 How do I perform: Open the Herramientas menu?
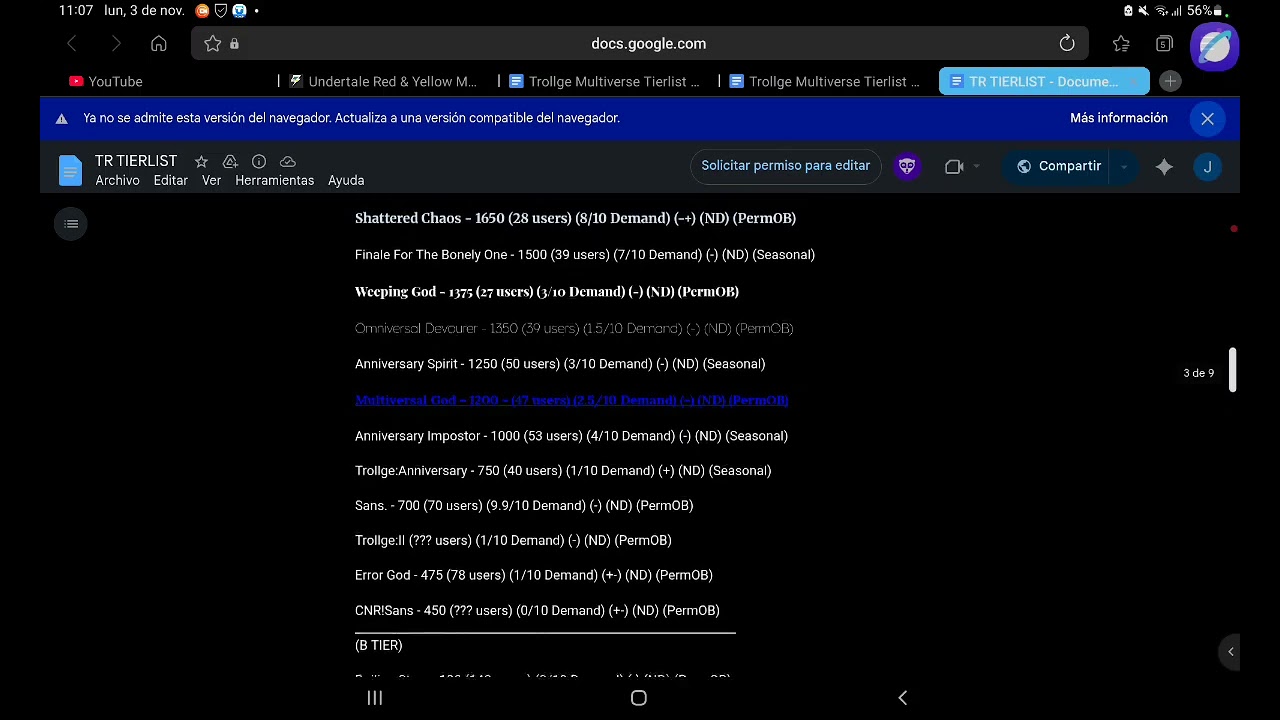tap(275, 181)
